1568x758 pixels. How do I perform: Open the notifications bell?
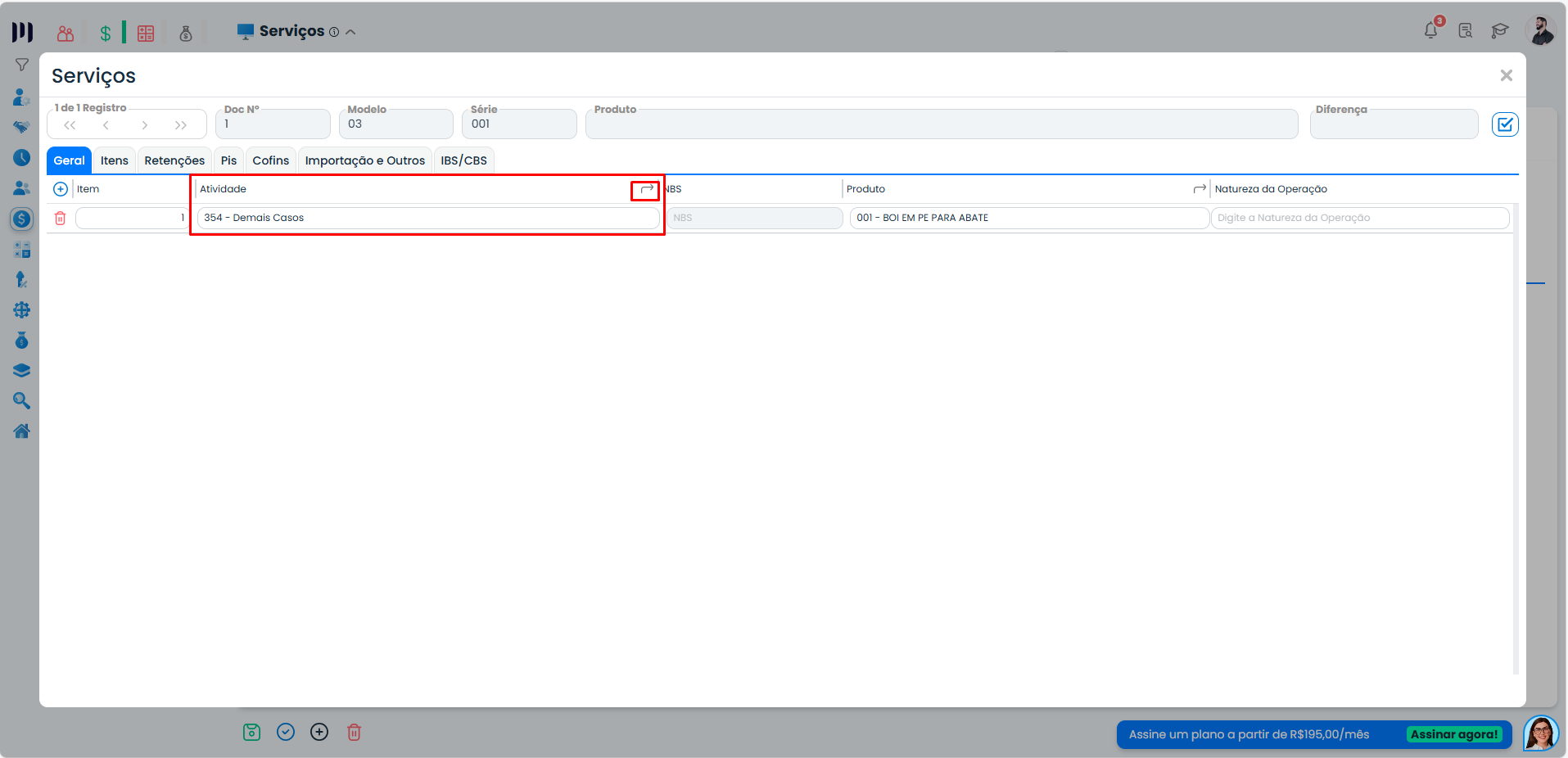[x=1431, y=30]
